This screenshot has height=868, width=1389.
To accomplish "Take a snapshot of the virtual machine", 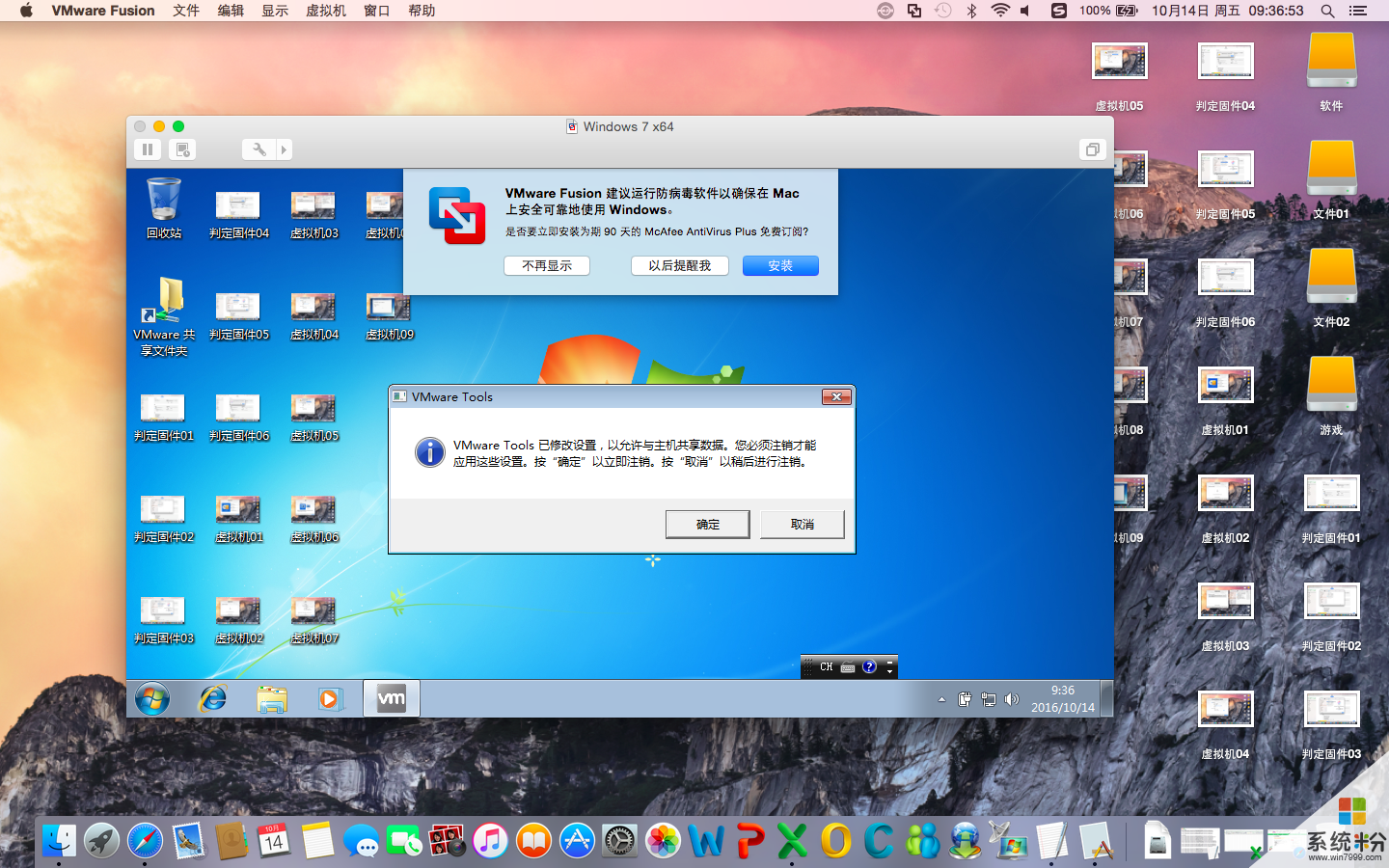I will (x=182, y=149).
